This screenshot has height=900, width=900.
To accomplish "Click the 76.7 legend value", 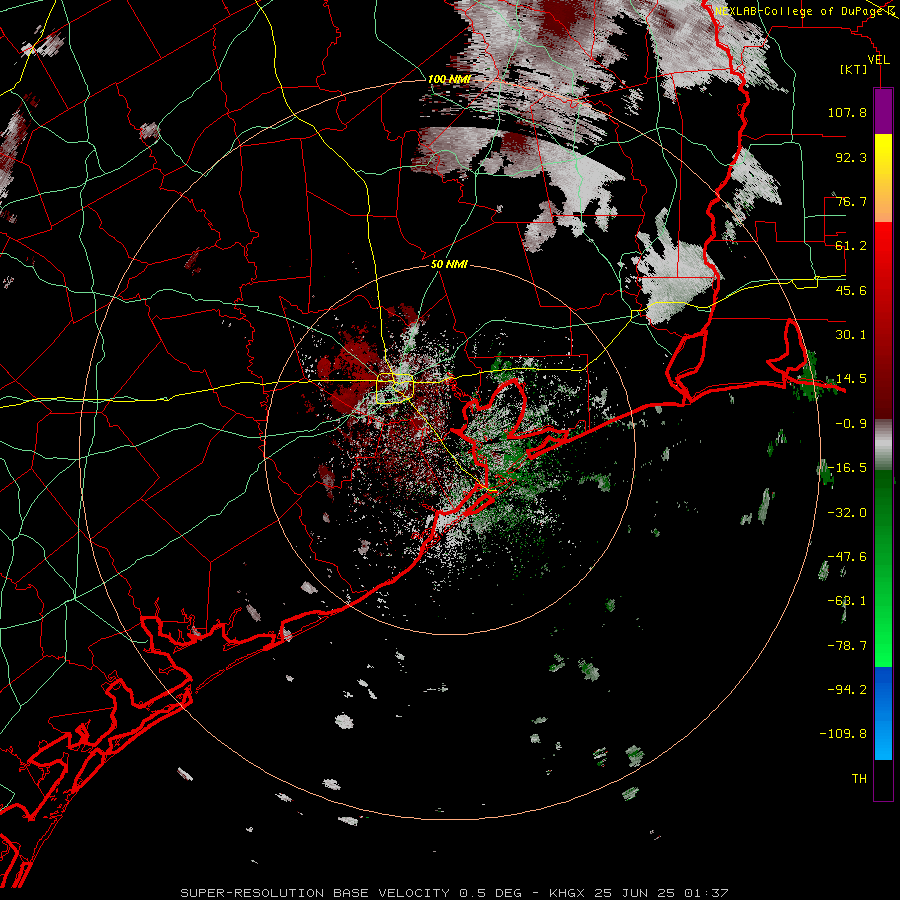I will click(x=851, y=201).
